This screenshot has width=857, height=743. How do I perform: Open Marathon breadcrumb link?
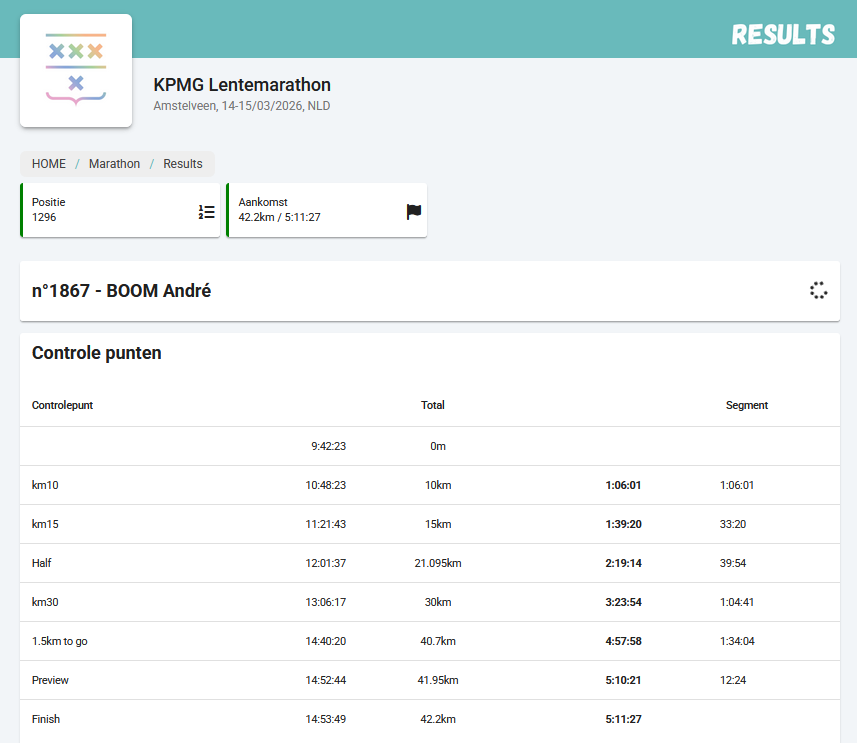[114, 164]
